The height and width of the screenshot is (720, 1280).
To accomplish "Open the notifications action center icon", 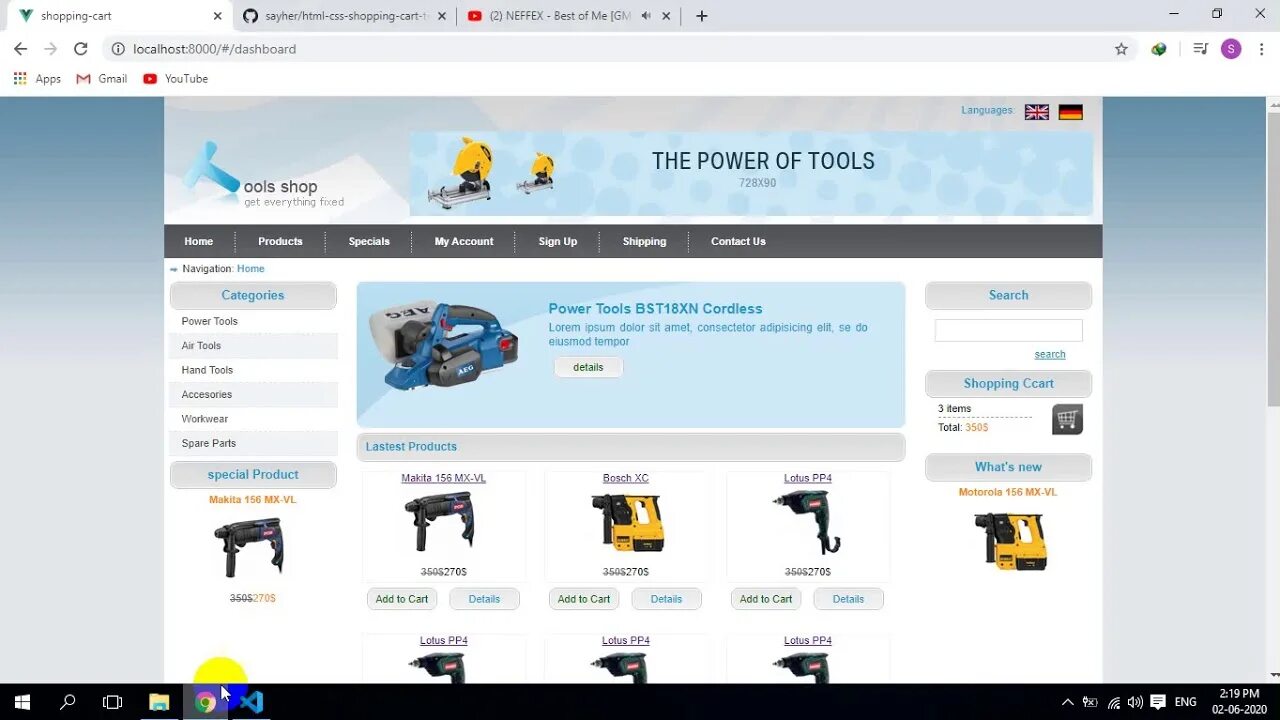I will coord(1158,702).
